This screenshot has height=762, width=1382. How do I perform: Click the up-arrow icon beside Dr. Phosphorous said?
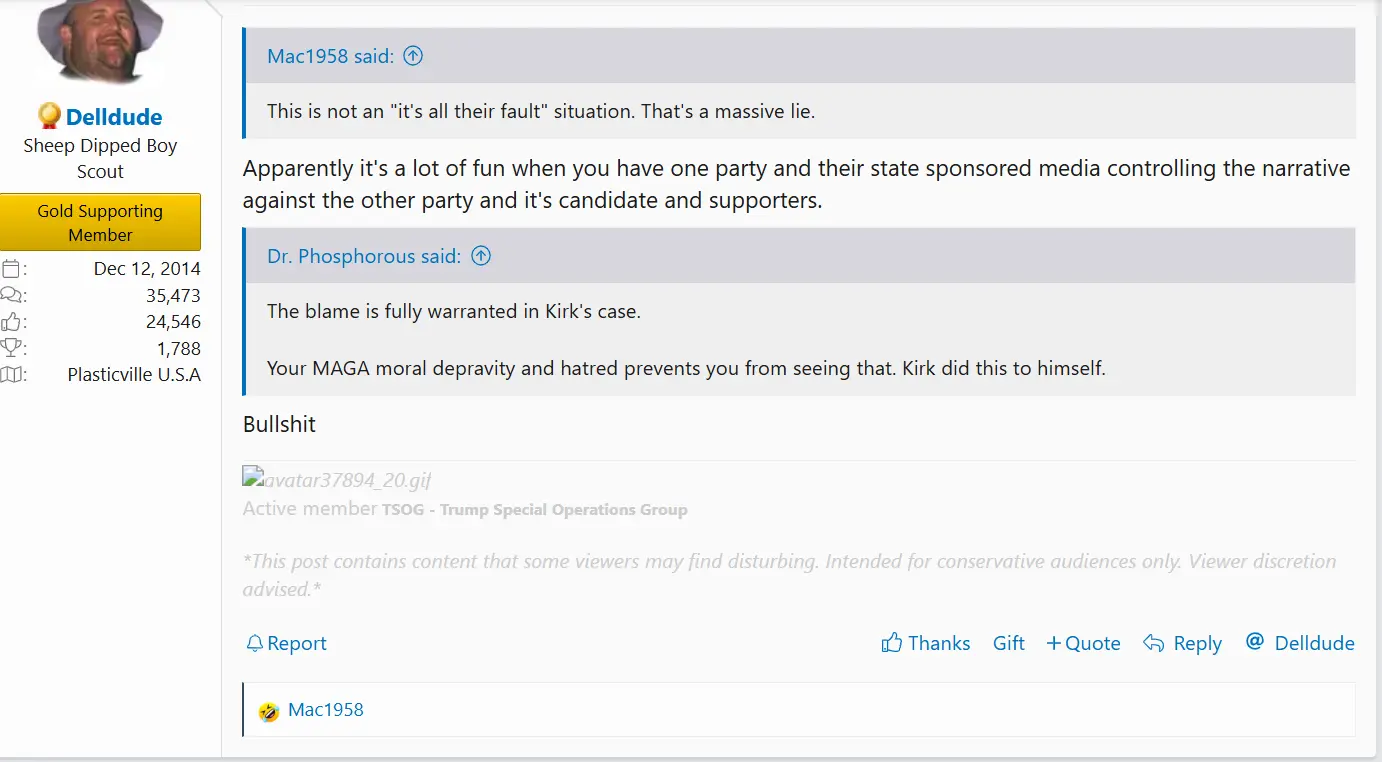(481, 256)
